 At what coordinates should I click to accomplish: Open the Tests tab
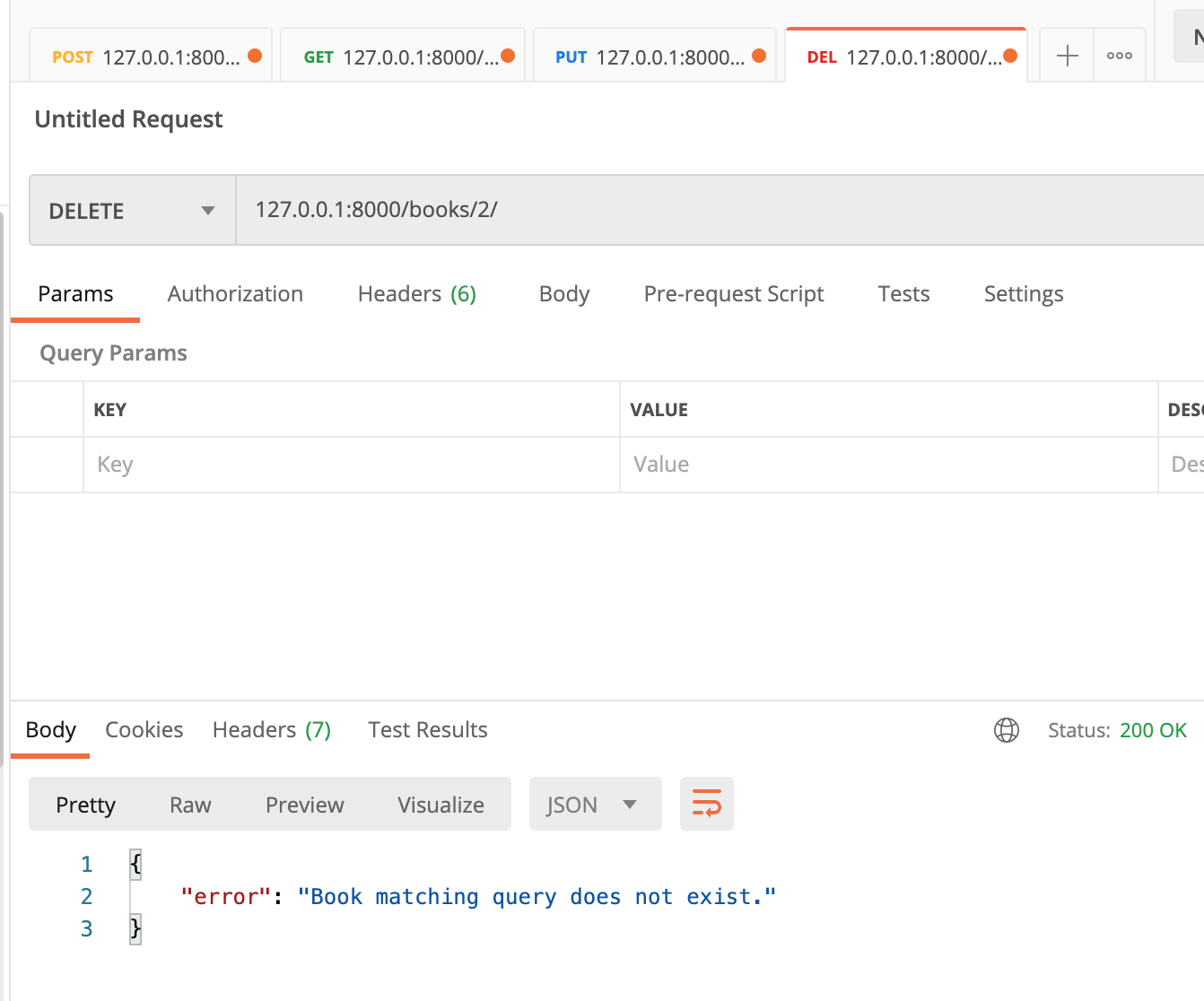[903, 294]
